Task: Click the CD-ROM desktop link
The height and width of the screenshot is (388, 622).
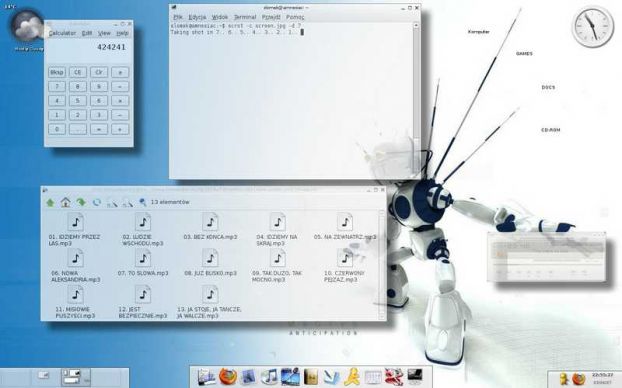Action: click(551, 130)
